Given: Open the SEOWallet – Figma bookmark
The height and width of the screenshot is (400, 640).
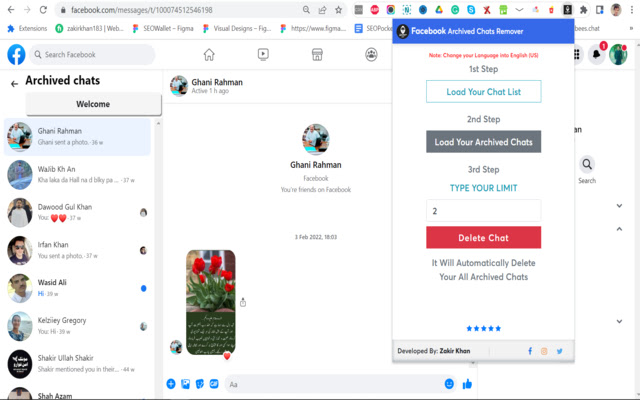Looking at the screenshot, I should (x=163, y=28).
